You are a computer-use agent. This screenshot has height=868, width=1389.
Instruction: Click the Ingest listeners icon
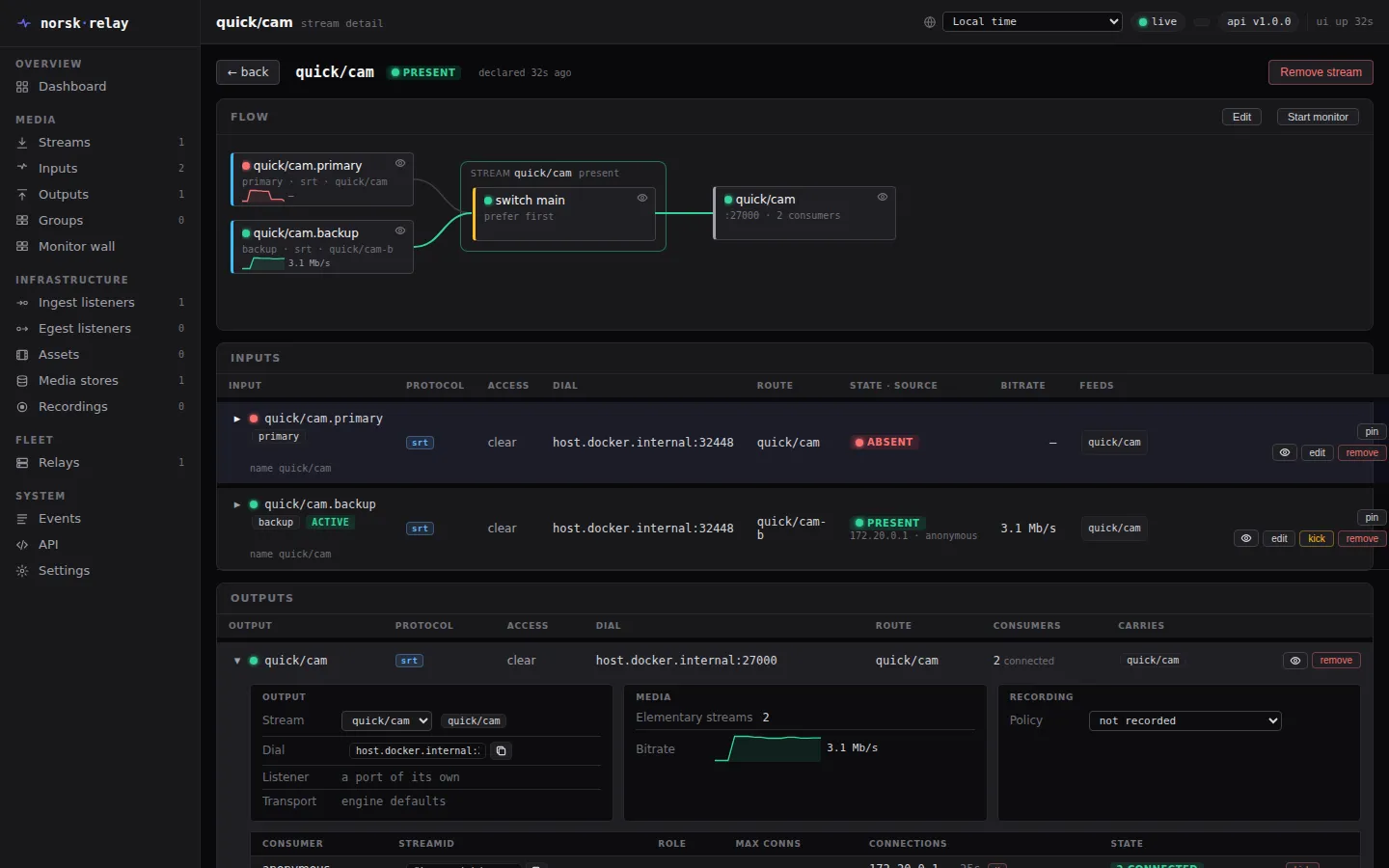click(x=22, y=303)
